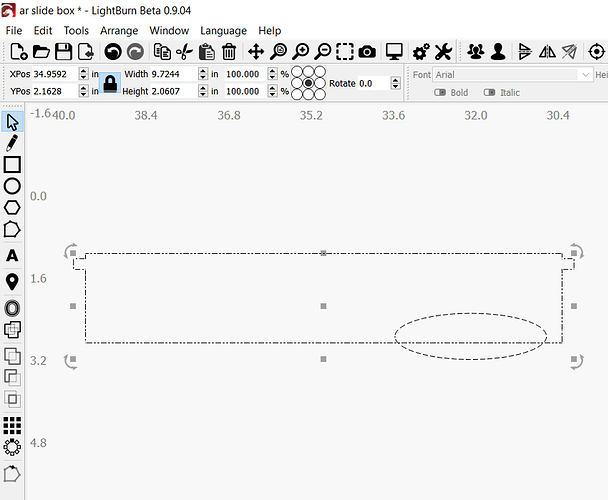The width and height of the screenshot is (608, 500).
Task: Open Grid Array tool
Action: [x=12, y=426]
